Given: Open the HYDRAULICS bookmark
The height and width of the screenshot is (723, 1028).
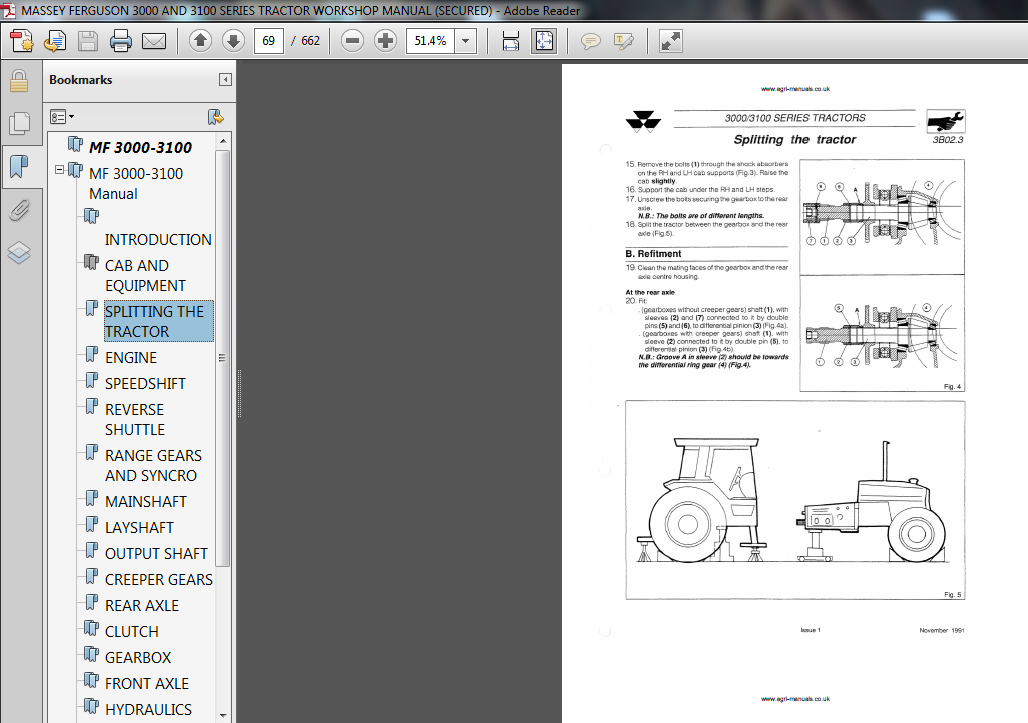Looking at the screenshot, I should (x=148, y=710).
